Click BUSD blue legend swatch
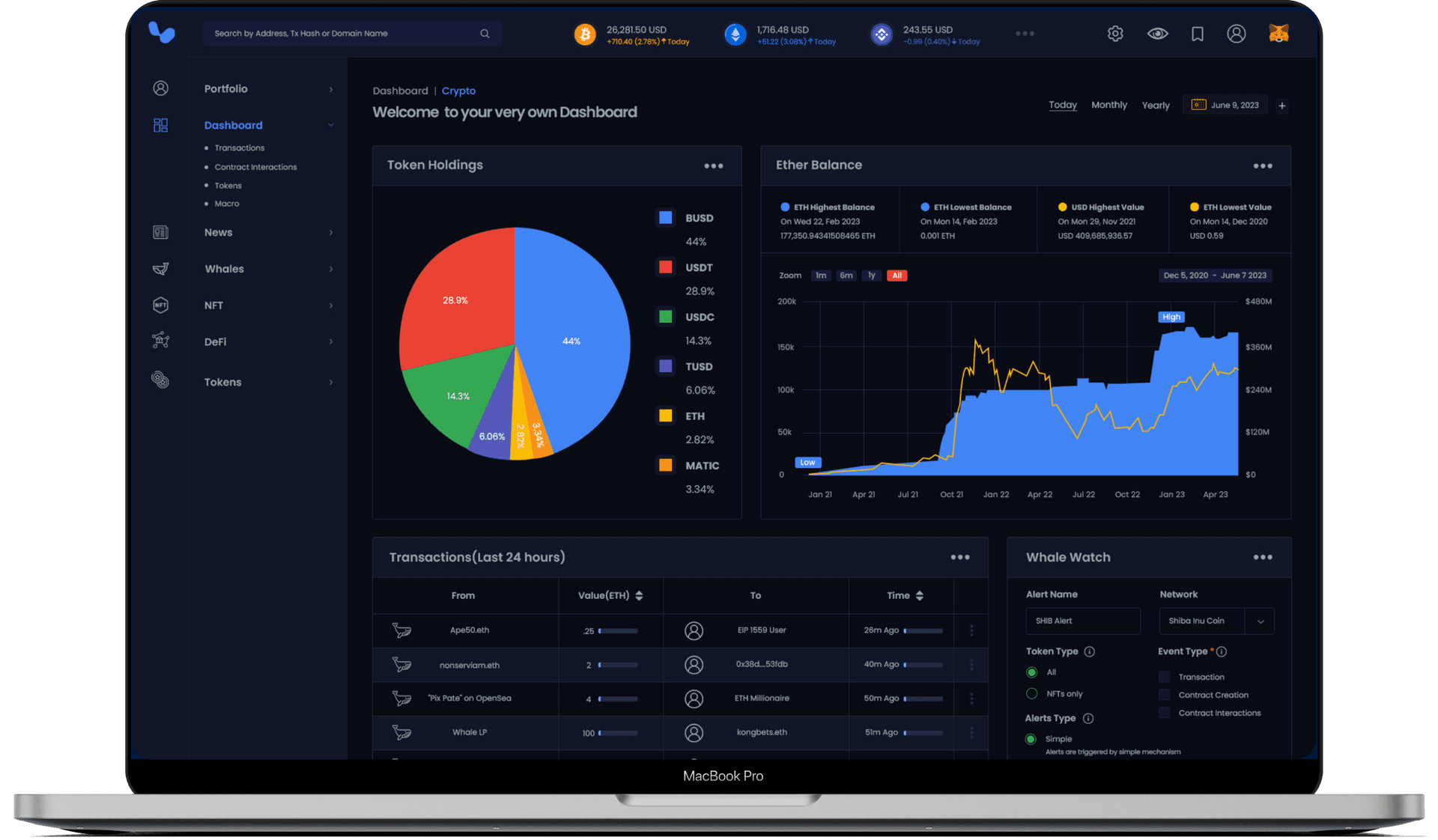The width and height of the screenshot is (1438, 840). pos(665,218)
